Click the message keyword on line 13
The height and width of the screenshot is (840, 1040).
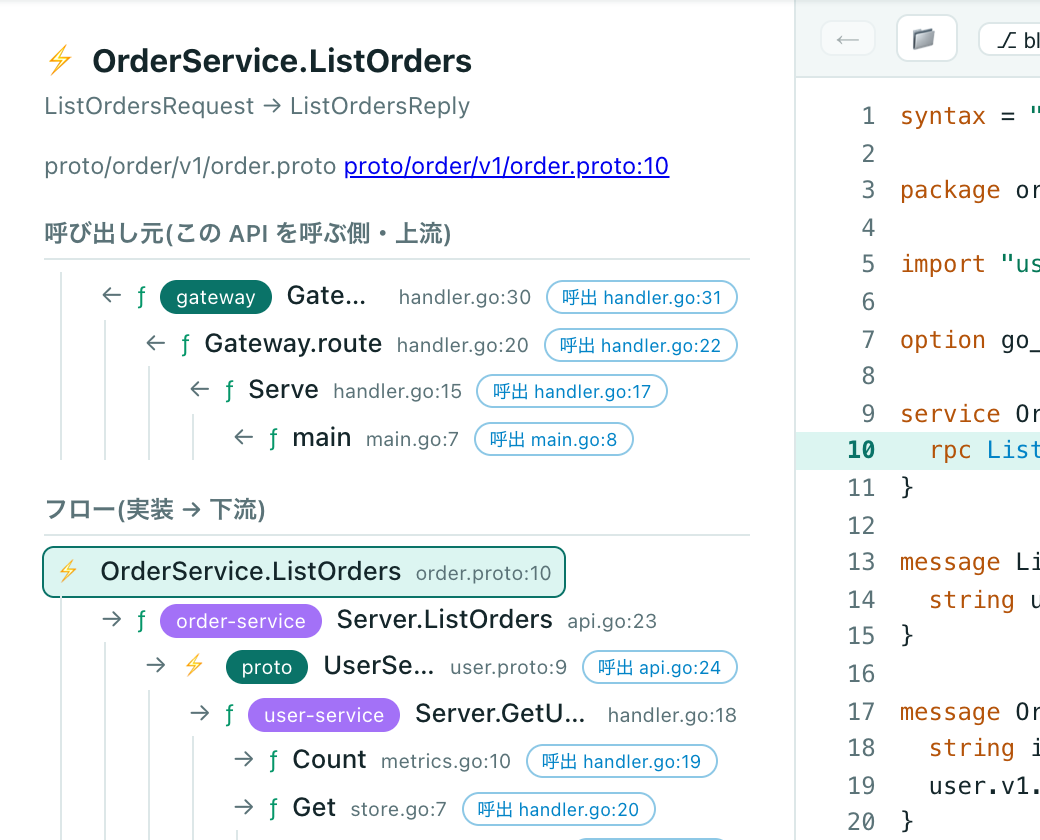click(x=950, y=563)
